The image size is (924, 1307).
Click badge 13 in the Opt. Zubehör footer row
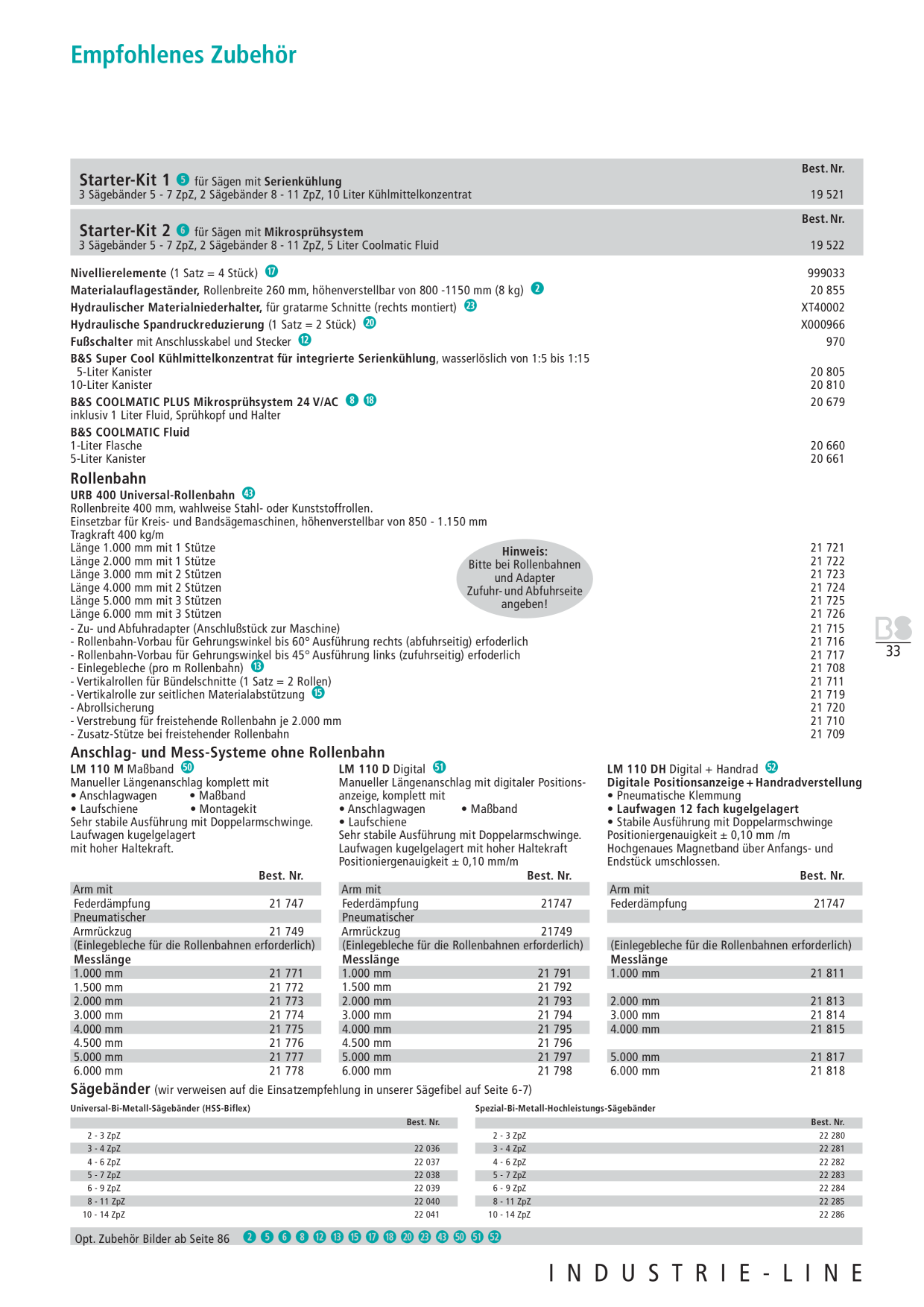(x=337, y=1237)
